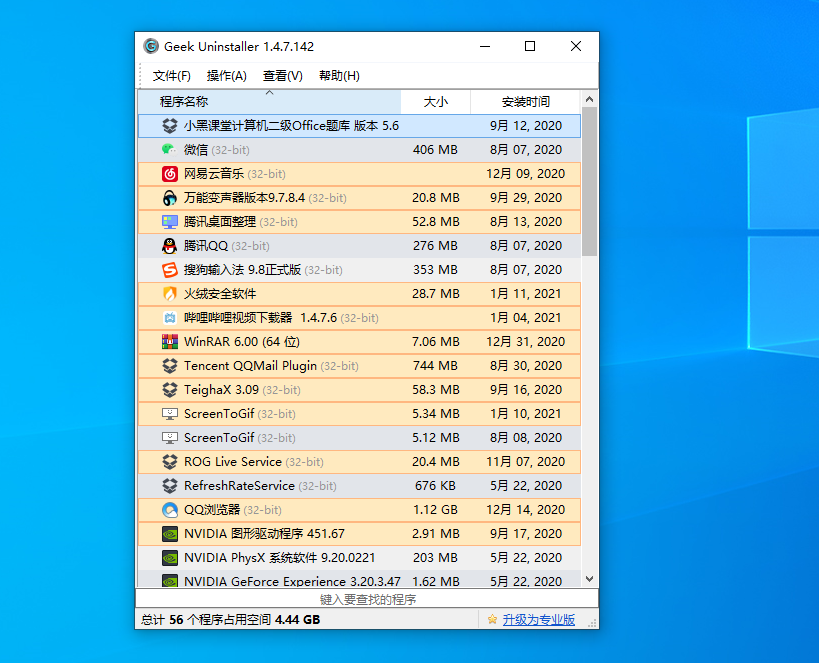Screen dimensions: 819x663
Task: Click the TeighaX 3.09 icon
Action: click(x=170, y=390)
